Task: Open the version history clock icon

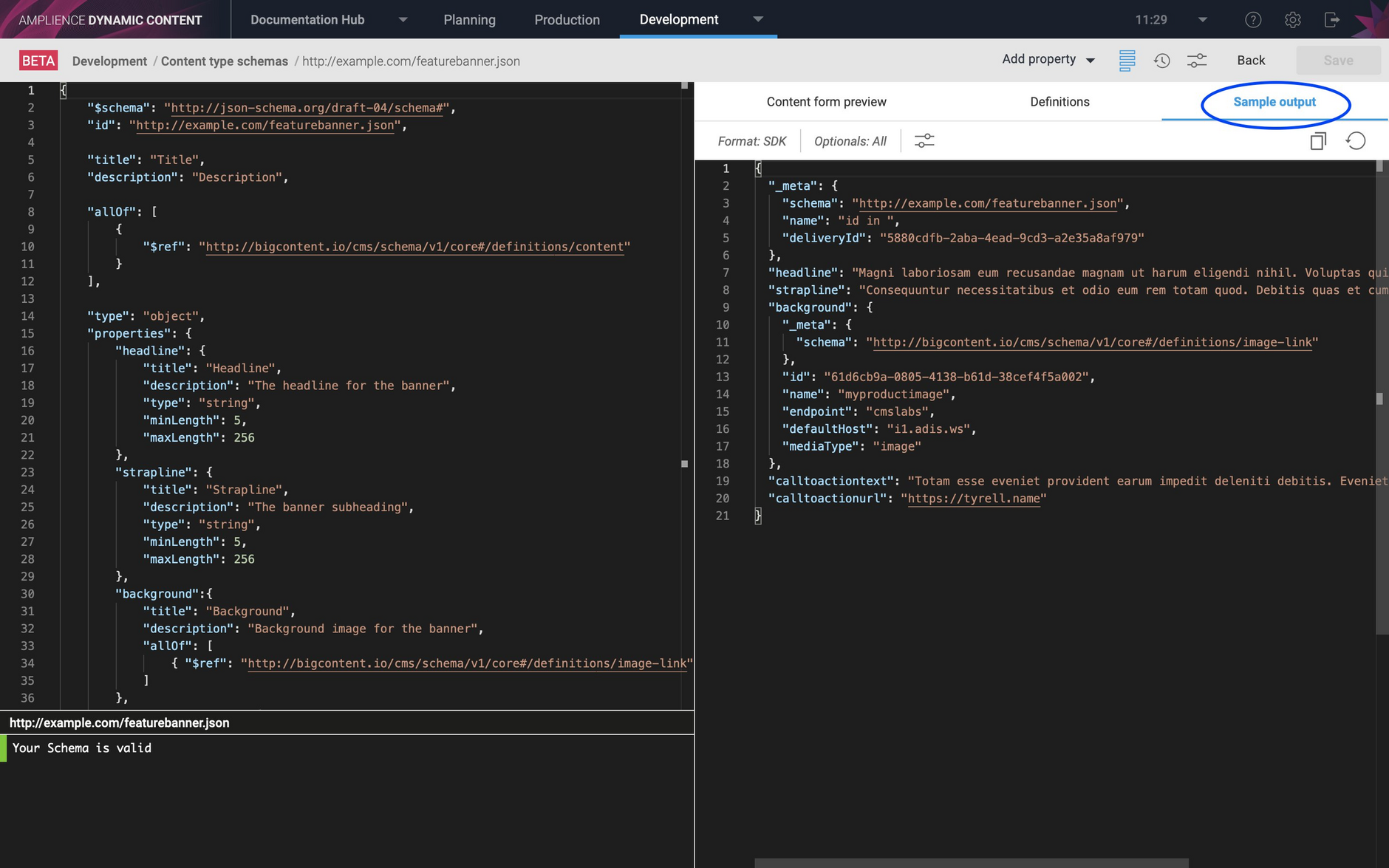Action: click(1161, 61)
